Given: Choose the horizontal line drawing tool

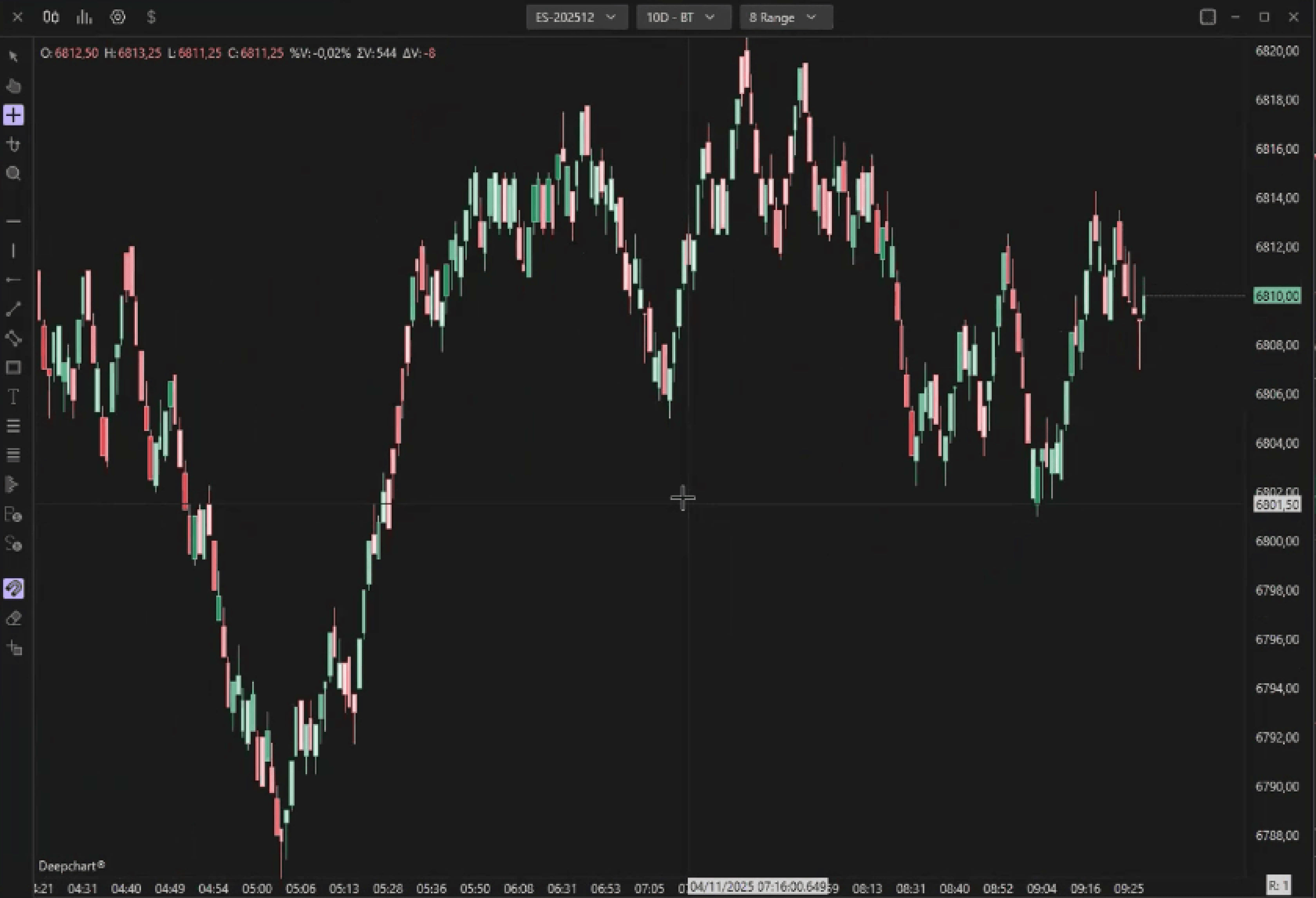Looking at the screenshot, I should point(14,221).
